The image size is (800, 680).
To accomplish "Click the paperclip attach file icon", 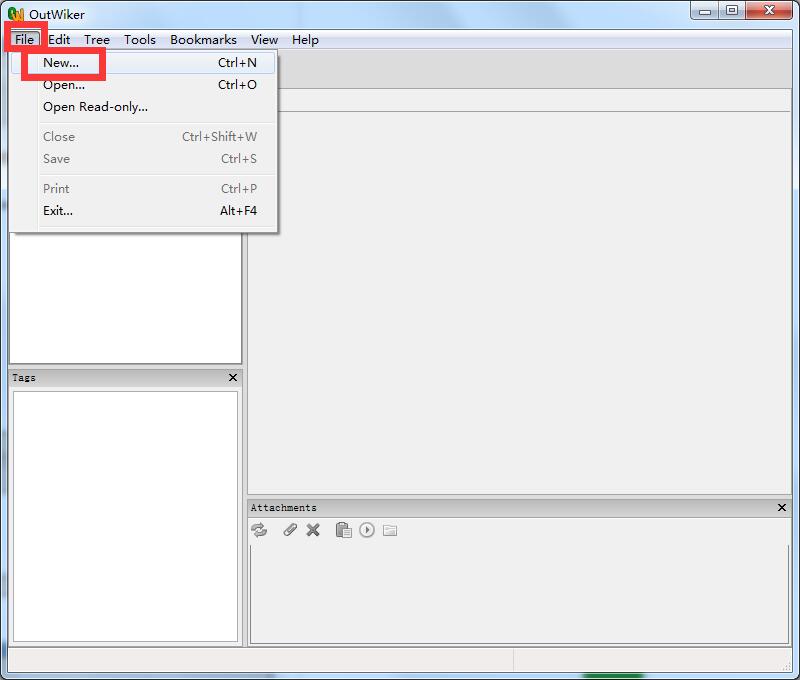I will tap(289, 530).
